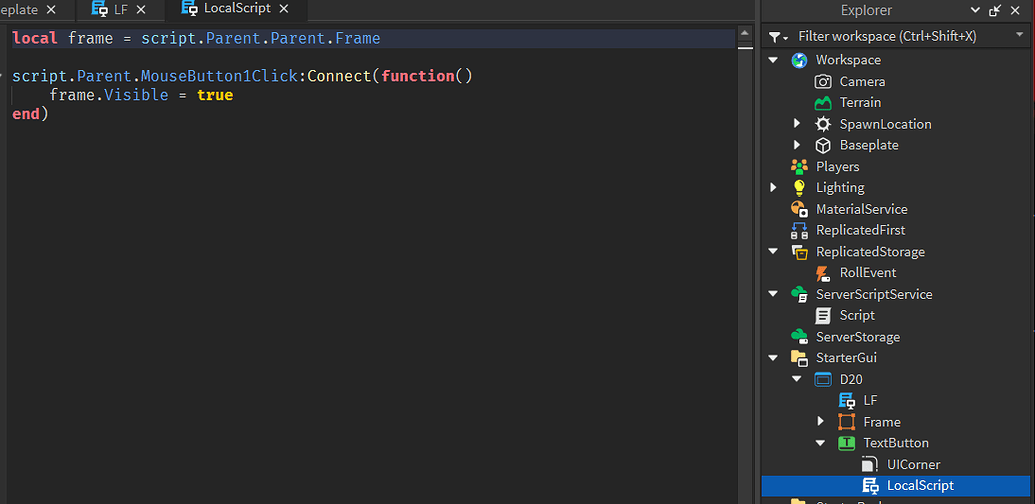This screenshot has width=1035, height=504.
Task: Click the ReplicatedStorage box icon
Action: coord(799,251)
